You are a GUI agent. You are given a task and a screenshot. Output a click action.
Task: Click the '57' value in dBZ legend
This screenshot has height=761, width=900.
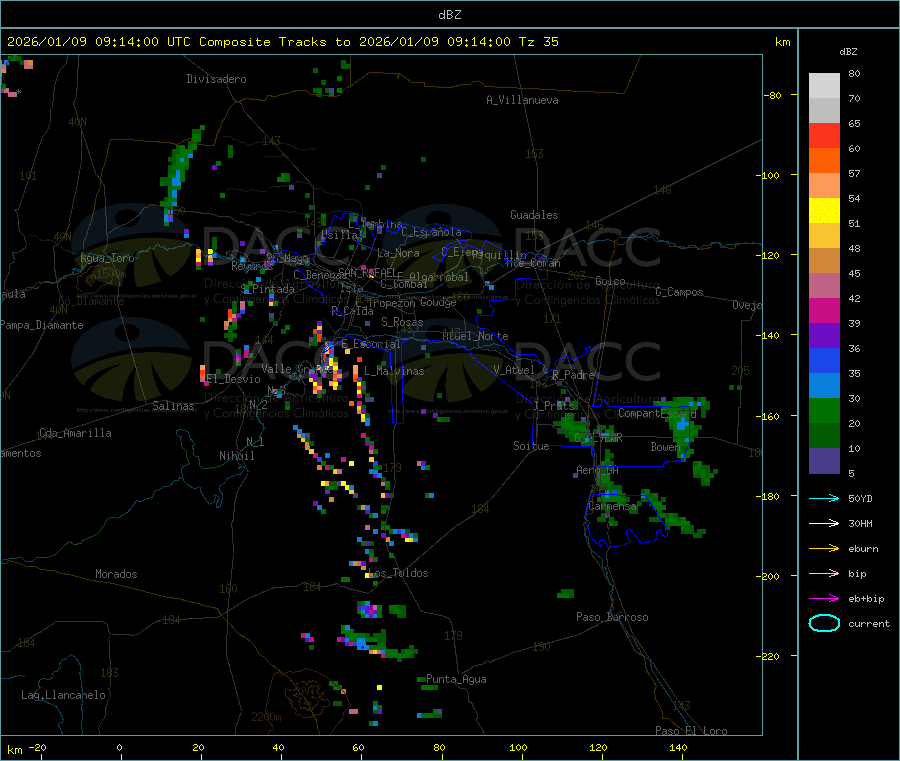click(x=854, y=173)
